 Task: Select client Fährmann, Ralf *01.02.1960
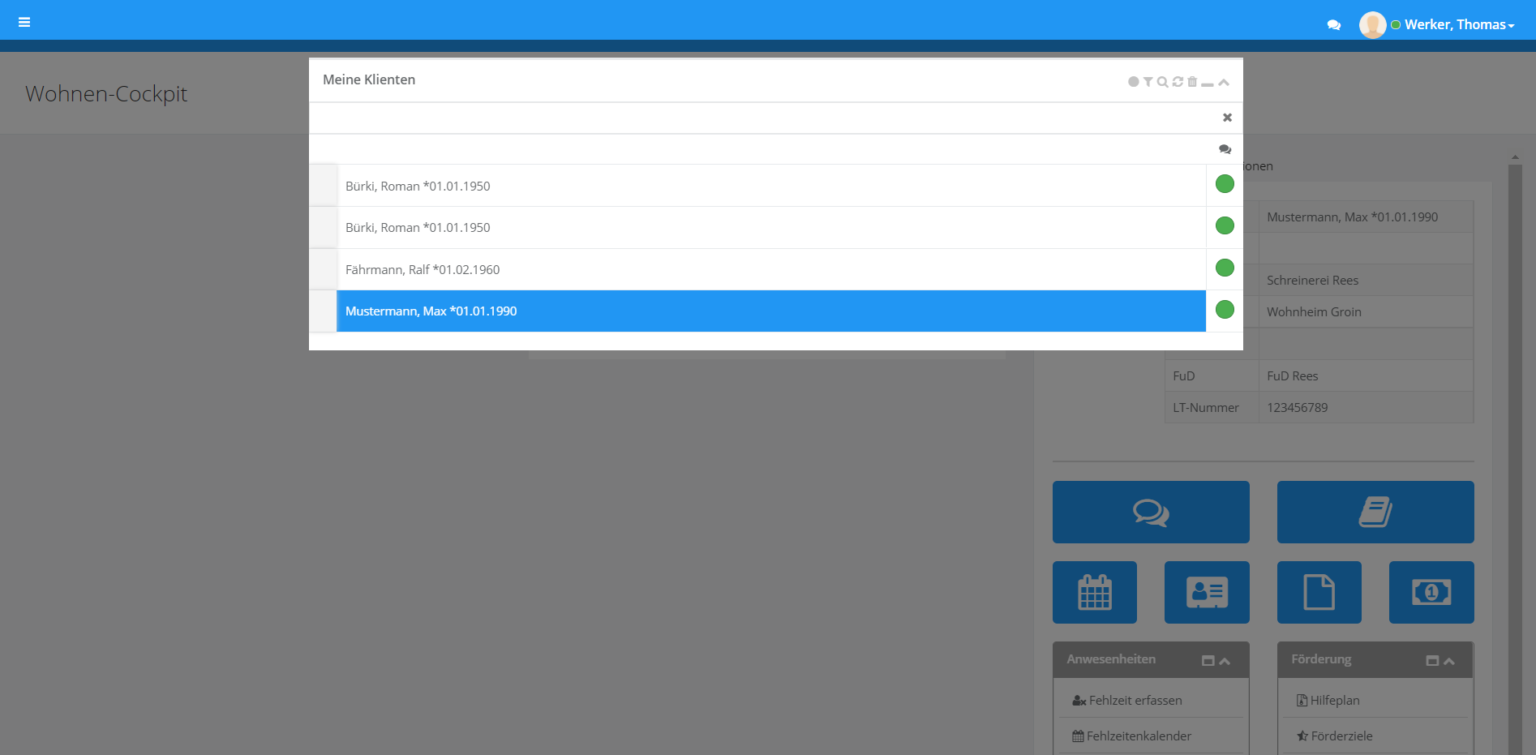(422, 270)
